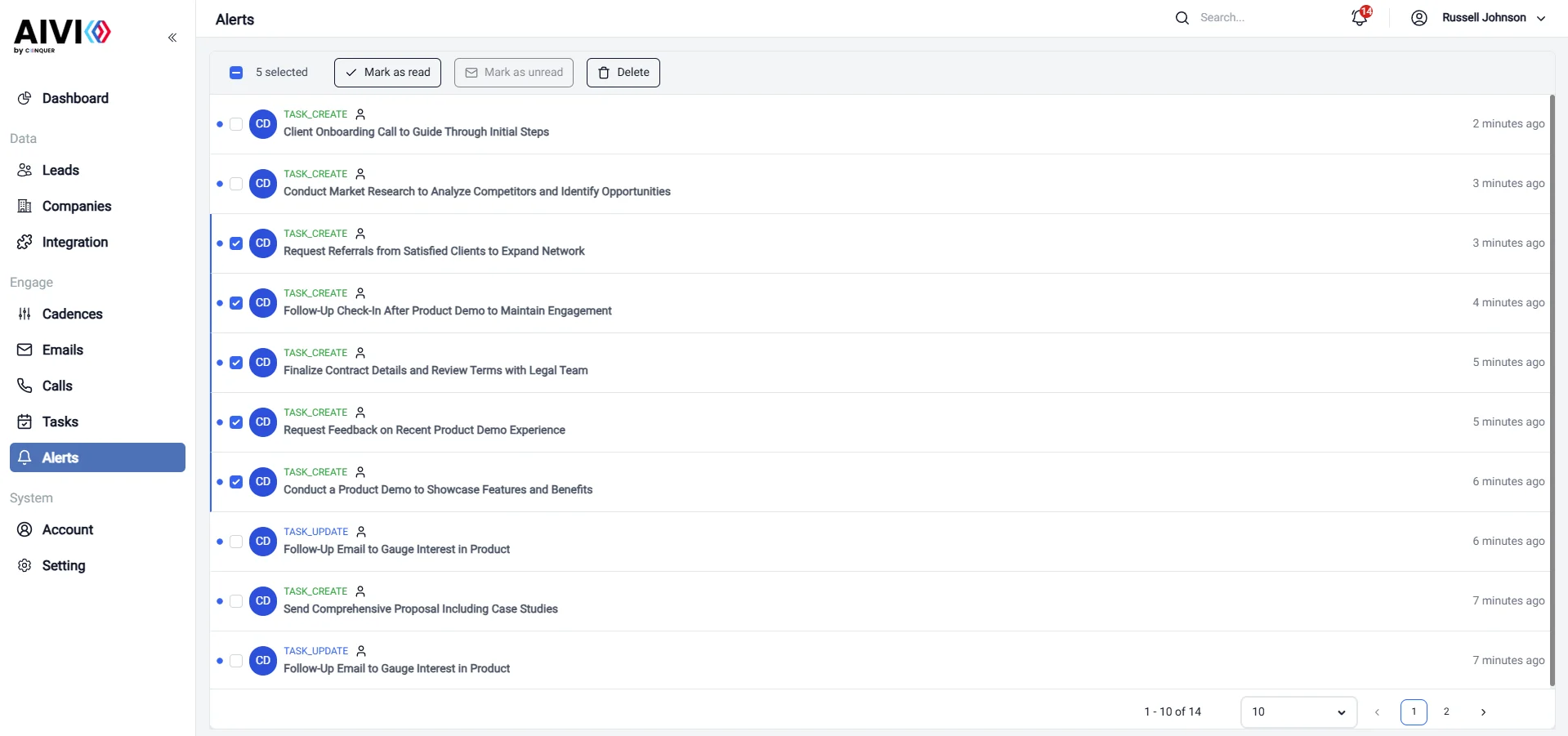Screen dimensions: 1568x736
Task: Click the person icon on the Client Onboarding Call alert
Action: point(360,114)
